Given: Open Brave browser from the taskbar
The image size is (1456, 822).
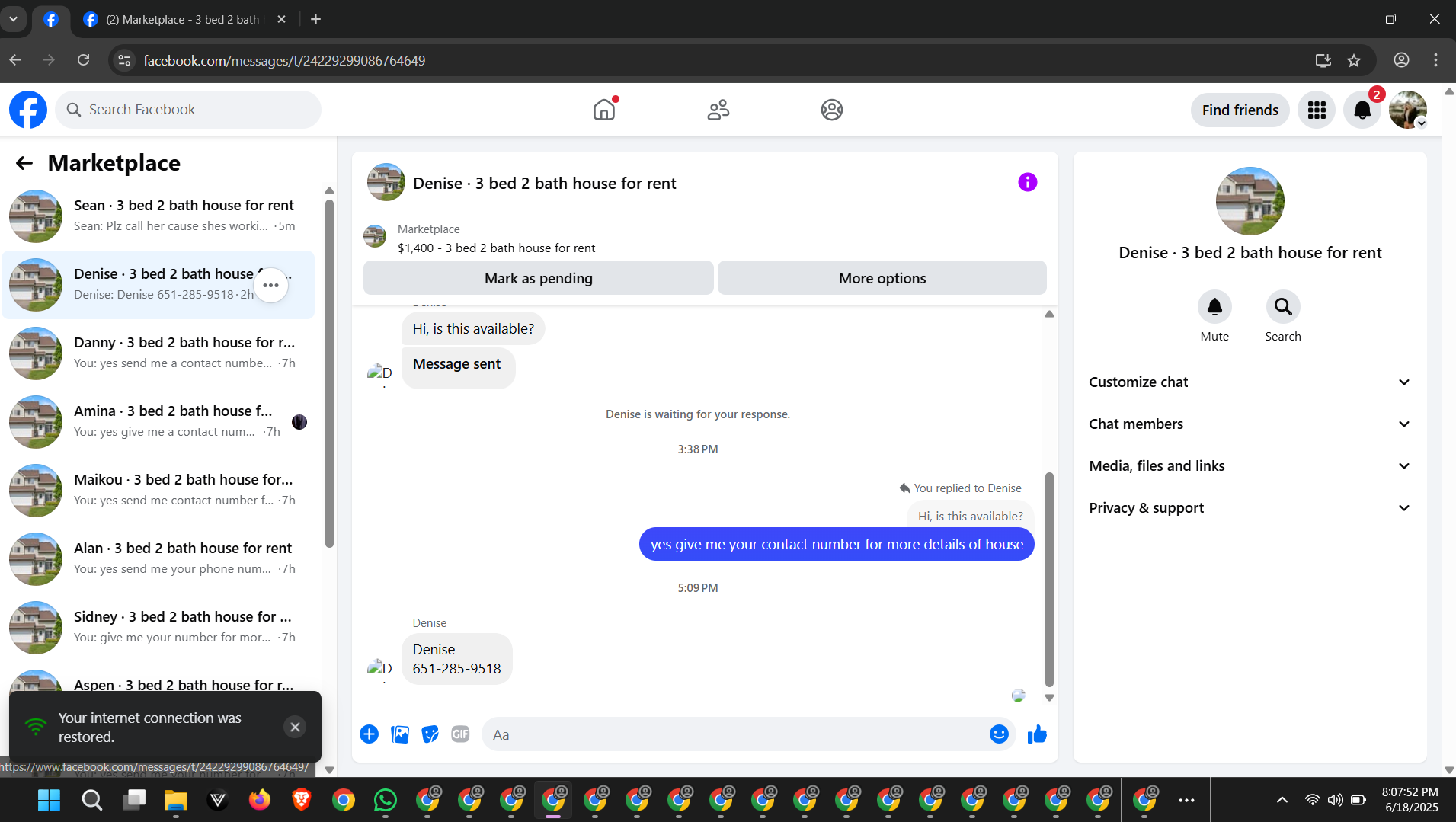Looking at the screenshot, I should (302, 800).
